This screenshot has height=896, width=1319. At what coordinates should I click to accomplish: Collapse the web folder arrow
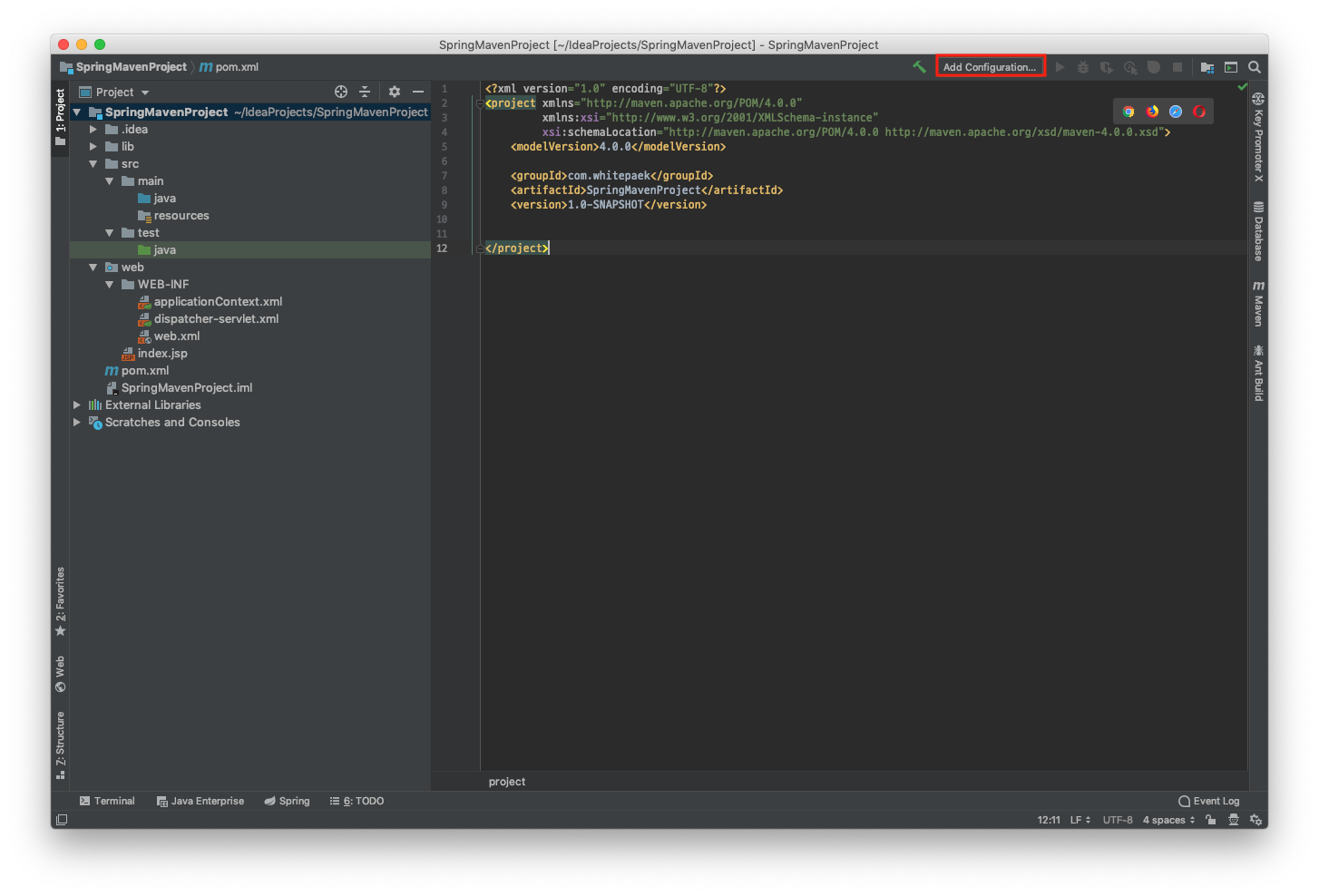[93, 268]
